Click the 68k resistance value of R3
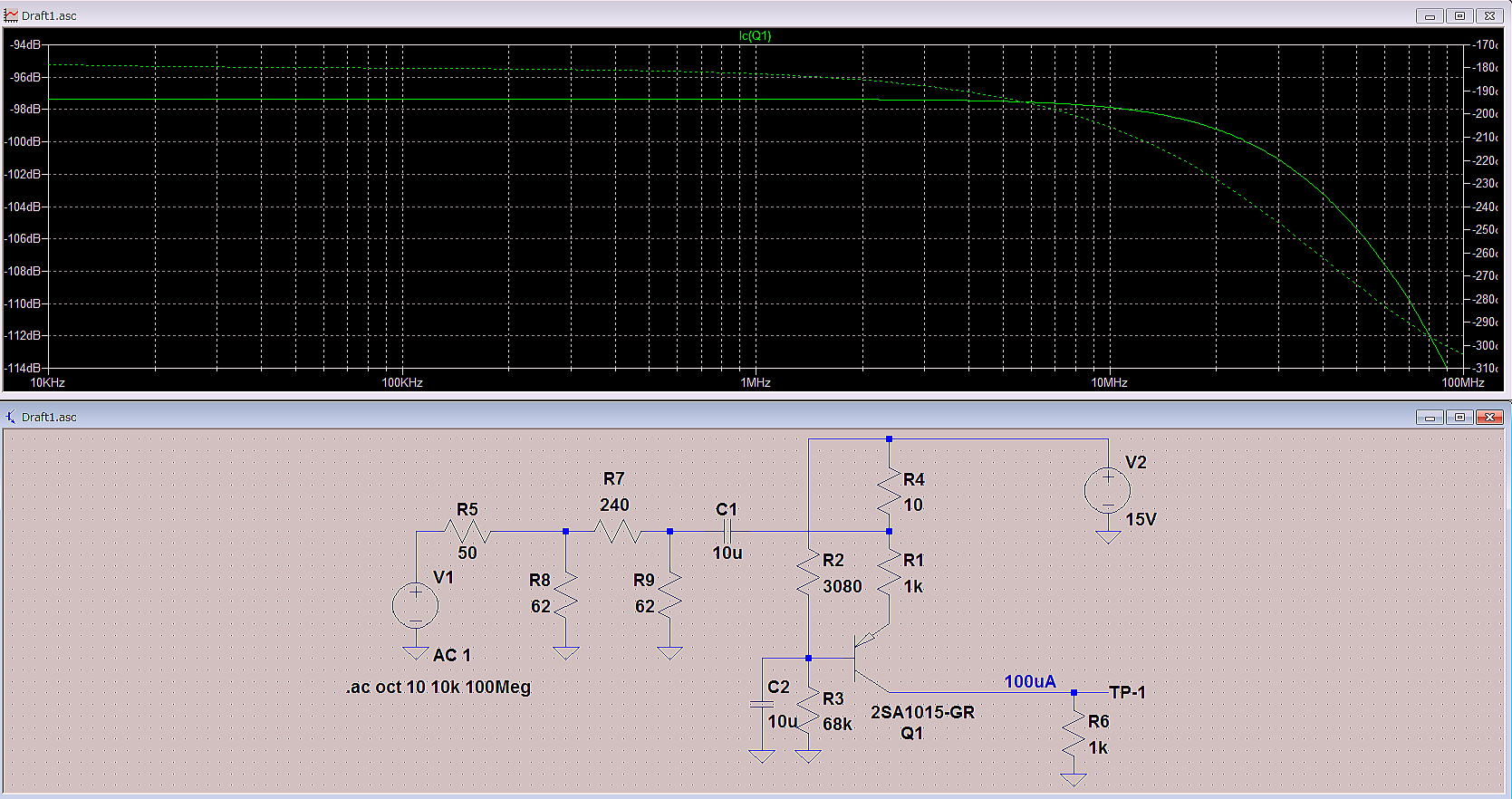The height and width of the screenshot is (799, 1512). click(x=838, y=724)
